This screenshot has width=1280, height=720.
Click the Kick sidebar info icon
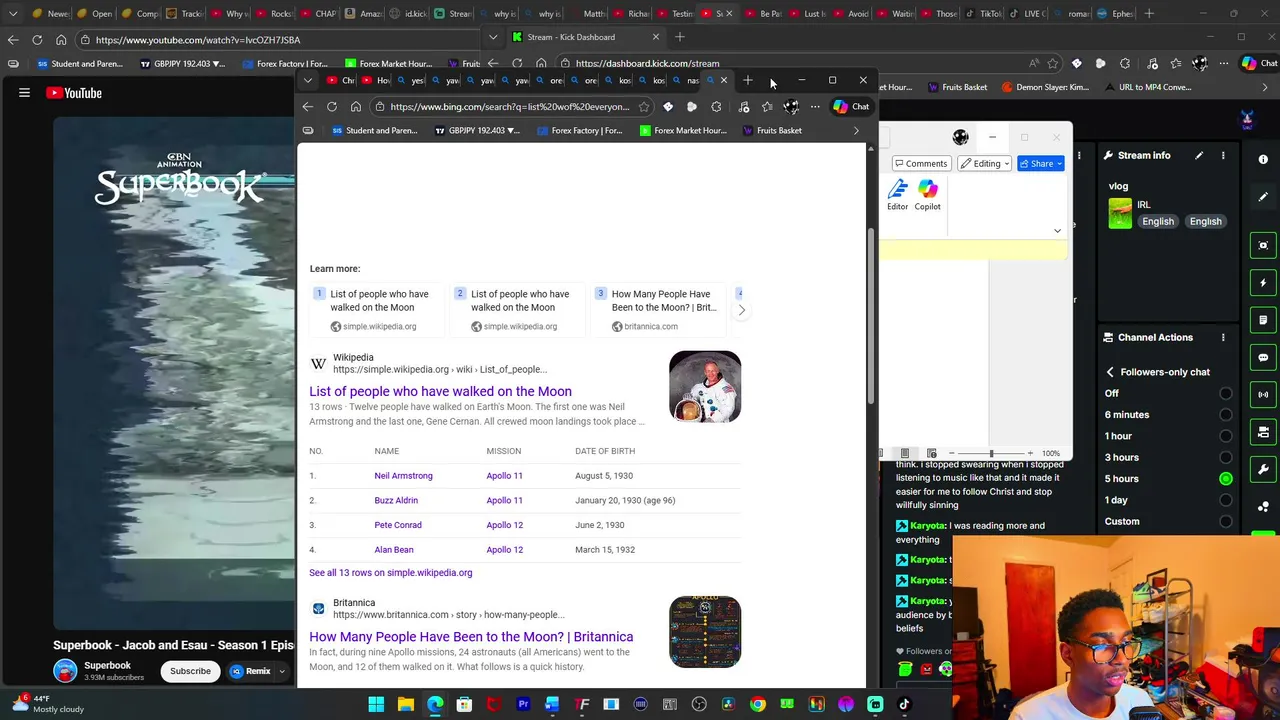click(x=1263, y=160)
